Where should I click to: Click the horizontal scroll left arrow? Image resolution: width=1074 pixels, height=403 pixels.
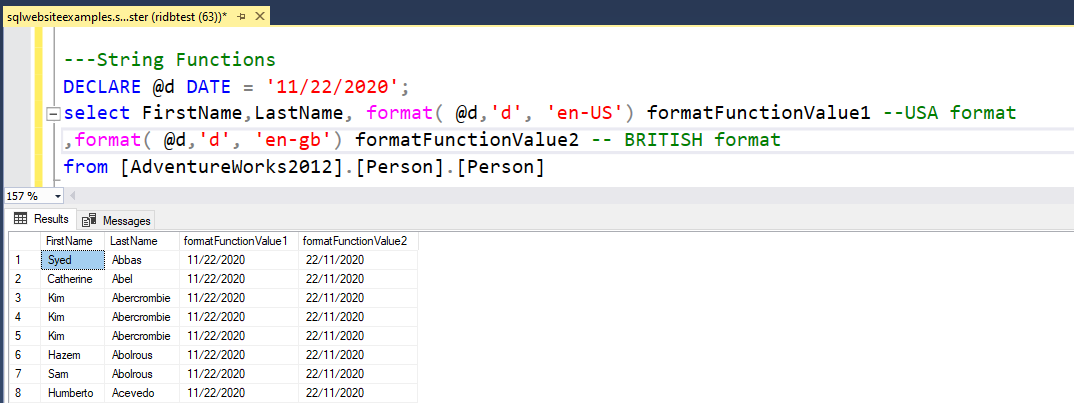(73, 196)
